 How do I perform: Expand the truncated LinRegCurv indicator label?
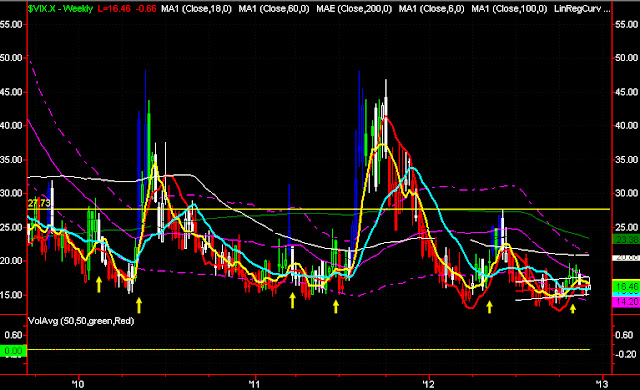582,9
